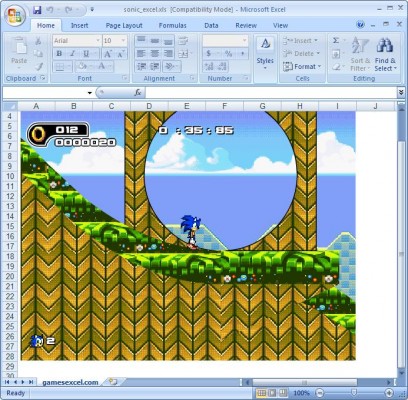Open the Styles gallery button
This screenshot has height=400, width=408.
(x=265, y=54)
